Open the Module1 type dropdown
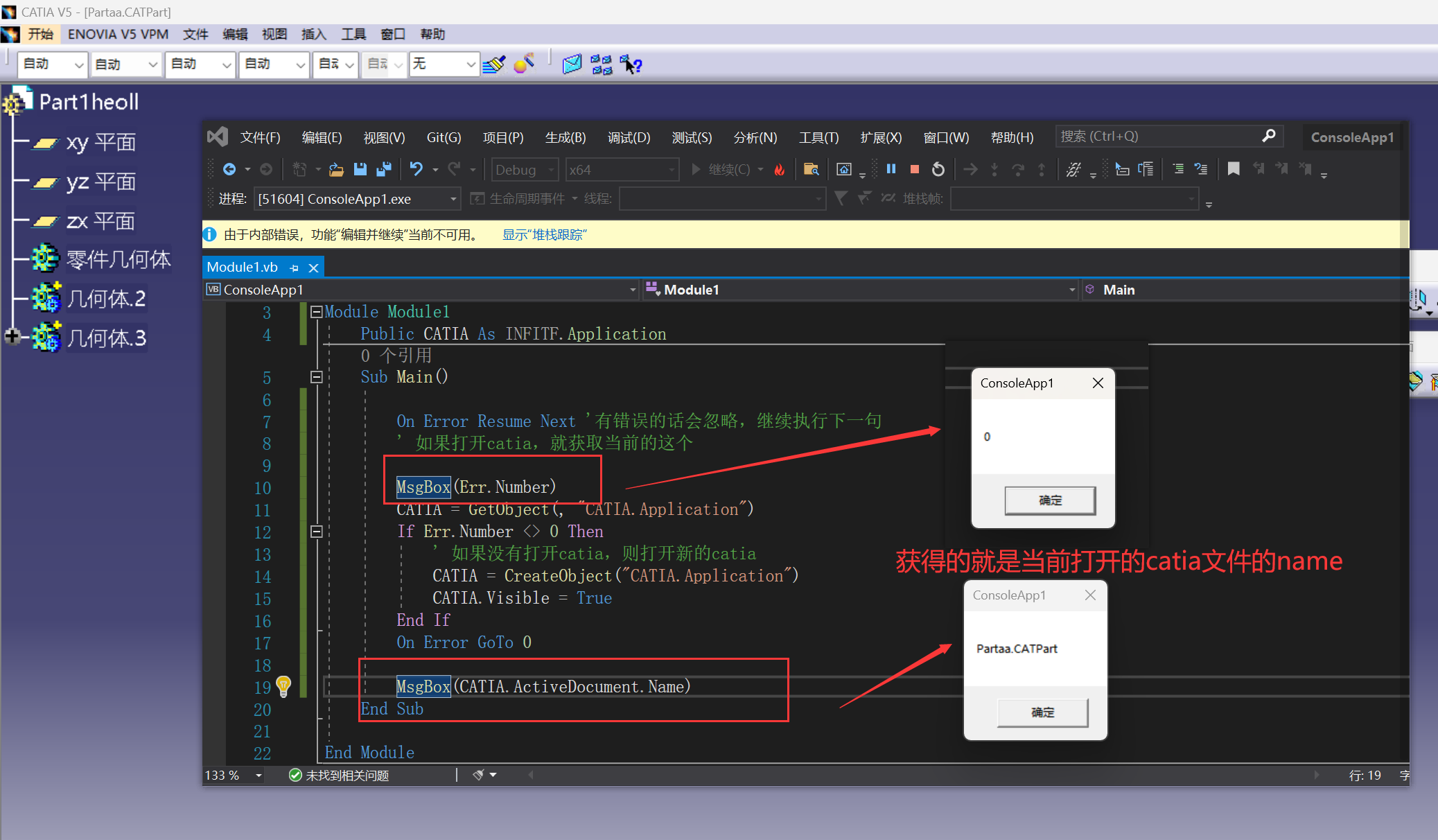The image size is (1438, 840). point(861,290)
